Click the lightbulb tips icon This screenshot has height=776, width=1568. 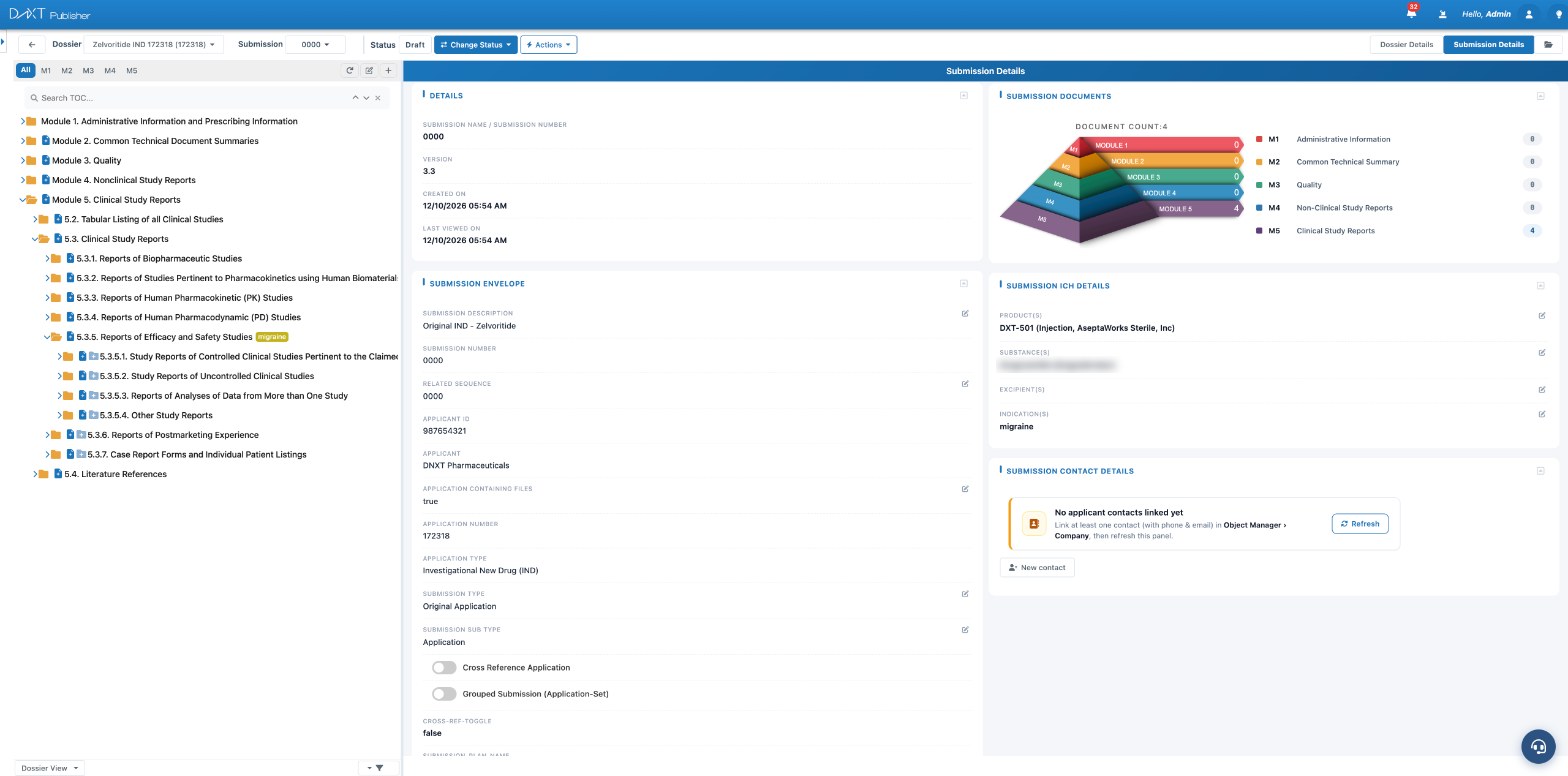tap(1560, 14)
